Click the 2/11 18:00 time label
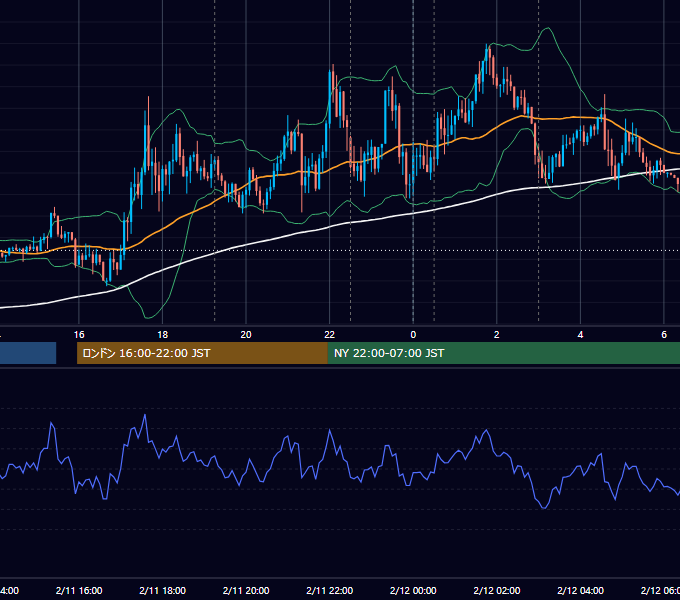Viewport: 680px width, 600px height. click(163, 590)
